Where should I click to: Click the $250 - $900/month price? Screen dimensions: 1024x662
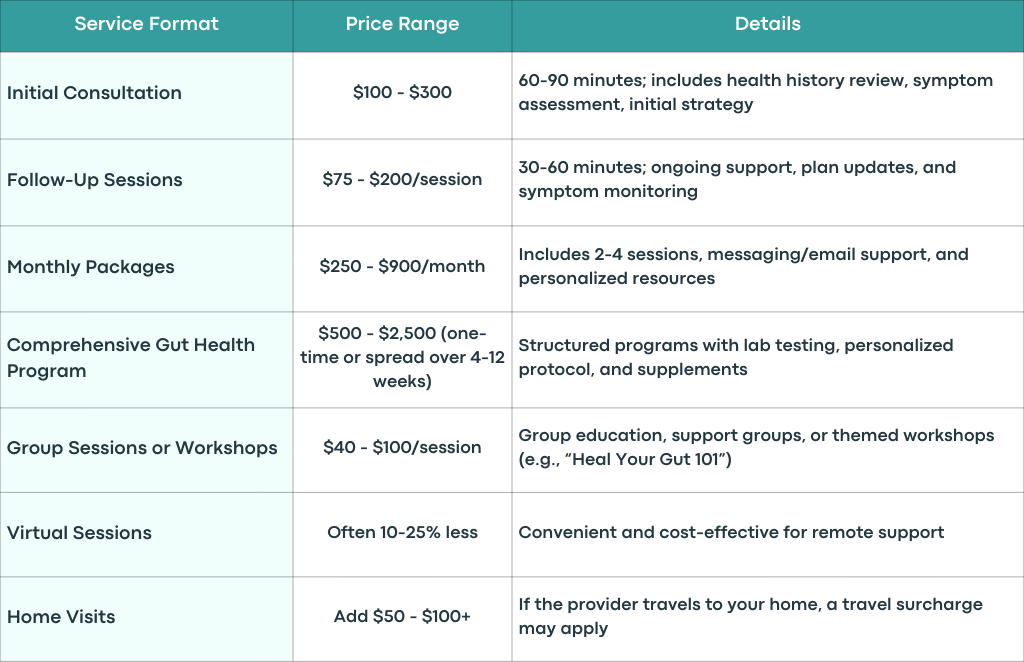coord(402,268)
